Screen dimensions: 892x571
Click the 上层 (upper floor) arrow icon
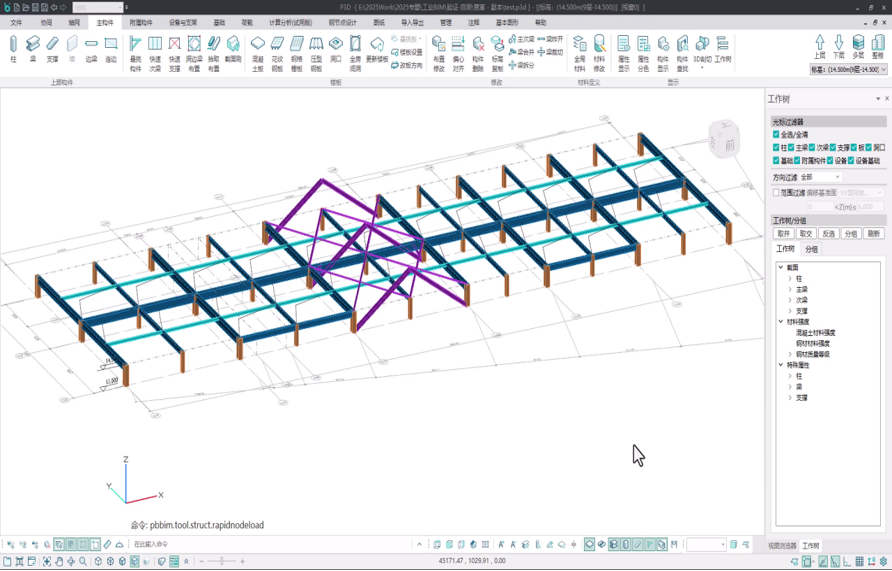click(820, 45)
